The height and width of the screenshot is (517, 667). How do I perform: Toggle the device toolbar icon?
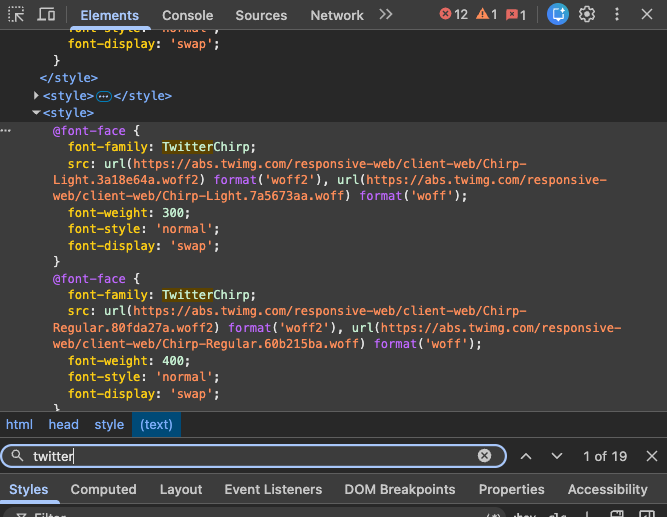point(46,15)
